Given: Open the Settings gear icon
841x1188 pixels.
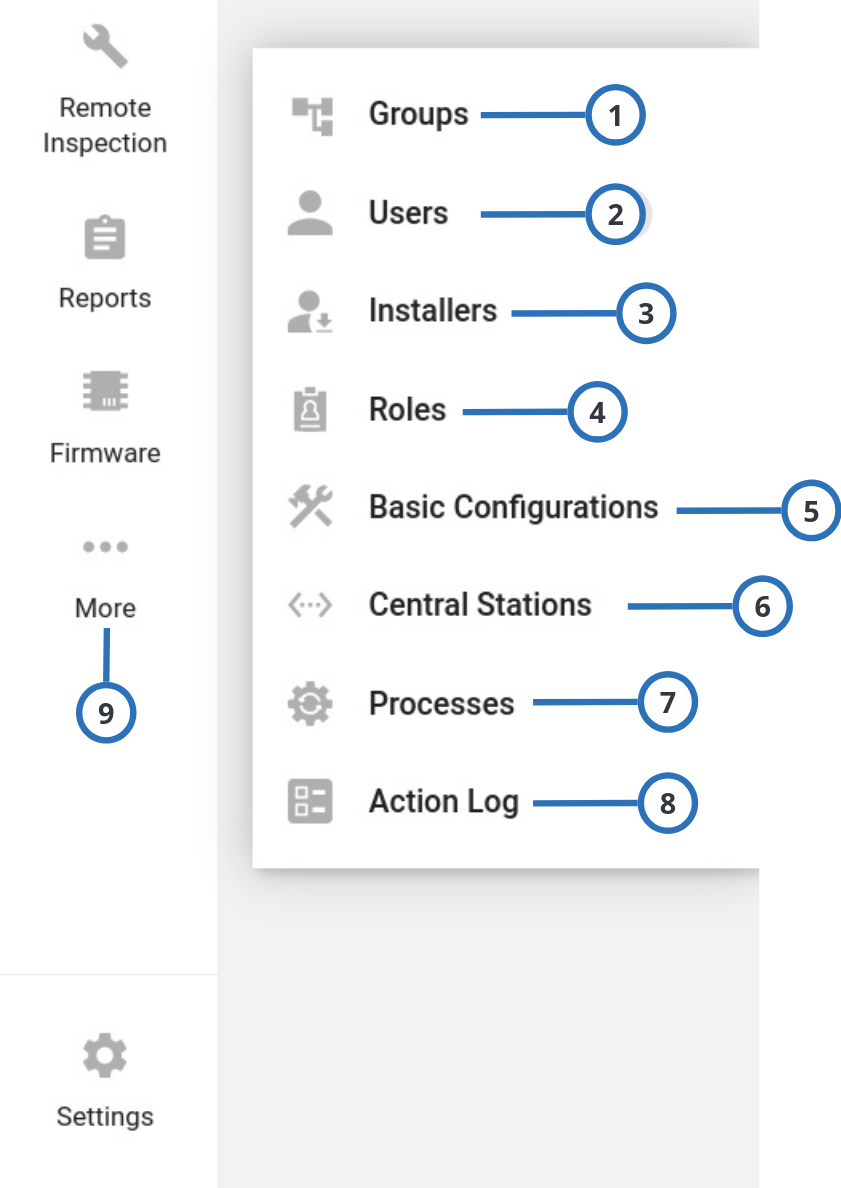Looking at the screenshot, I should click(105, 1056).
